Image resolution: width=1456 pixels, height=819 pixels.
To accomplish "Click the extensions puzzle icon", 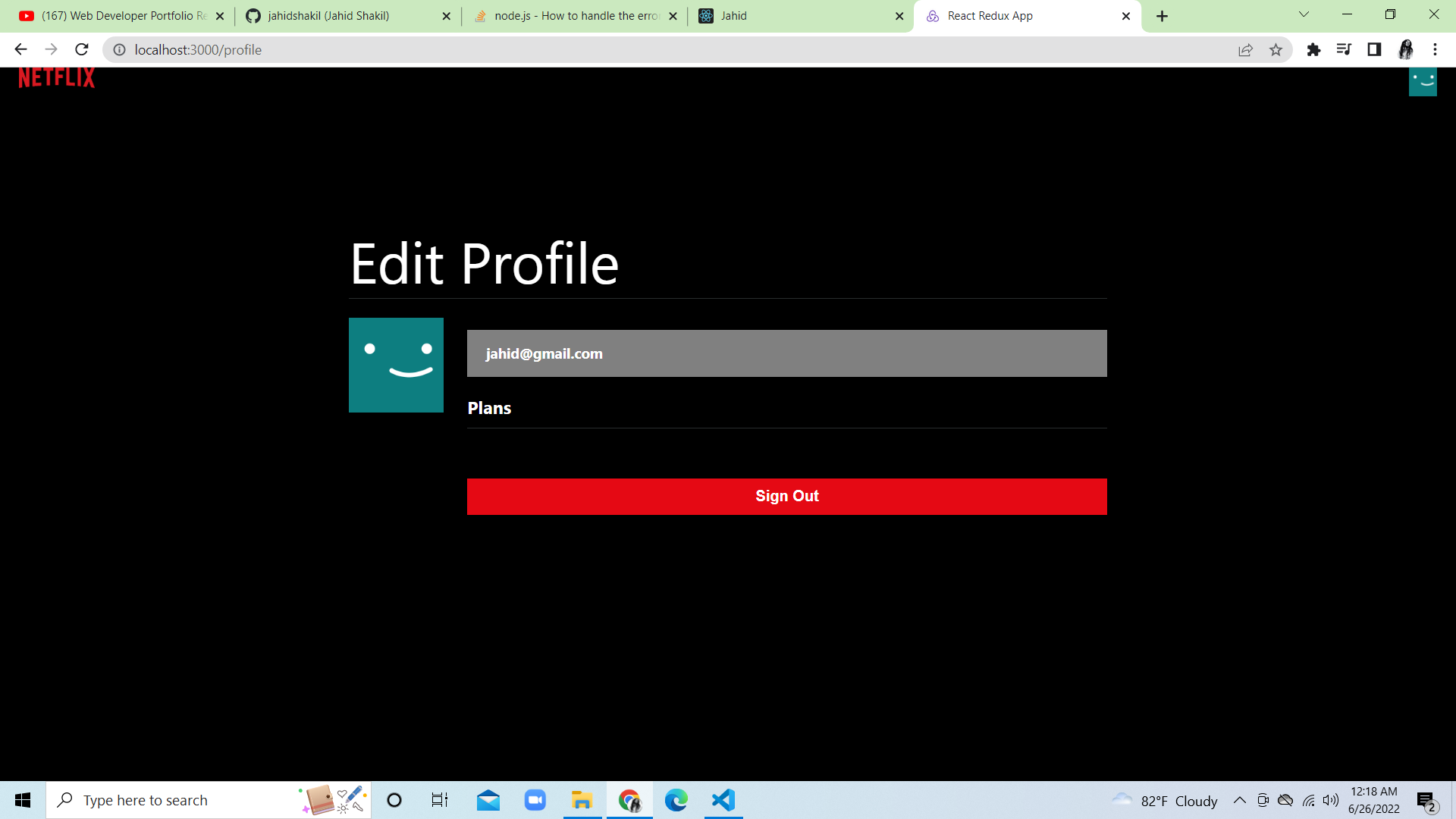I will click(x=1314, y=49).
